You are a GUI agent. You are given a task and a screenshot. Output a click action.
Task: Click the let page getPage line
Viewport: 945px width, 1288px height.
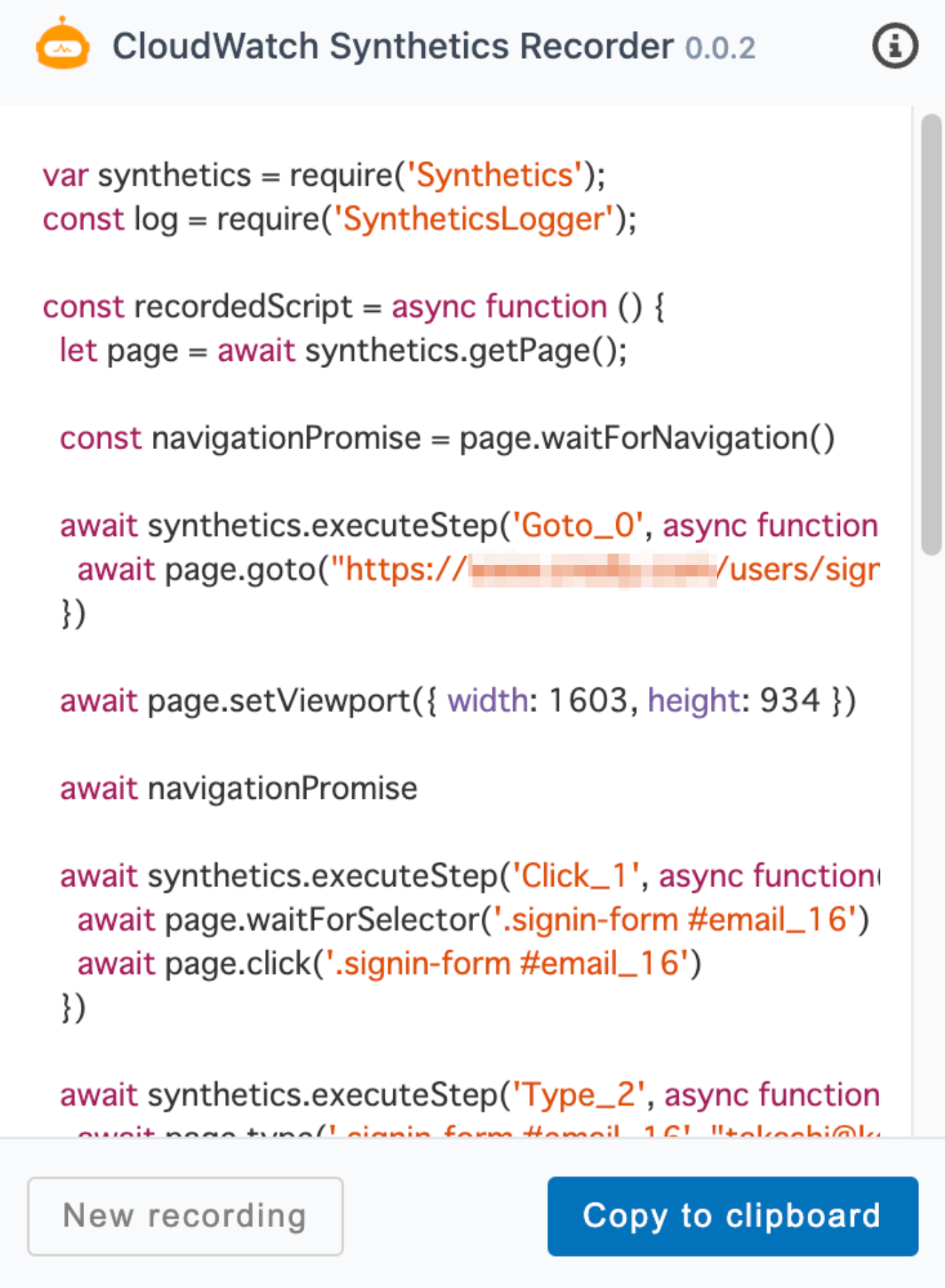point(344,350)
